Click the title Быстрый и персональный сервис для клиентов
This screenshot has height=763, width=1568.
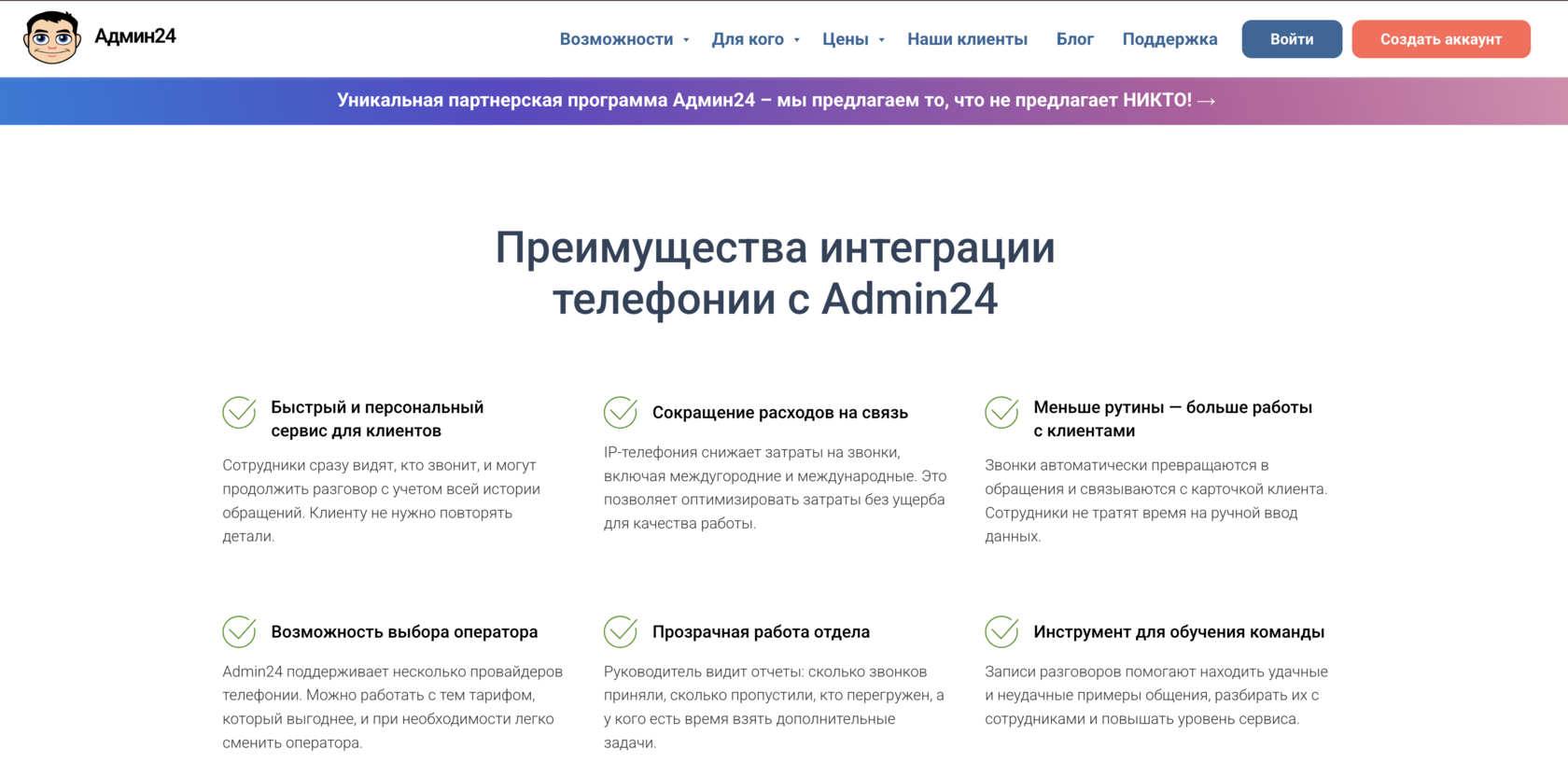[377, 419]
